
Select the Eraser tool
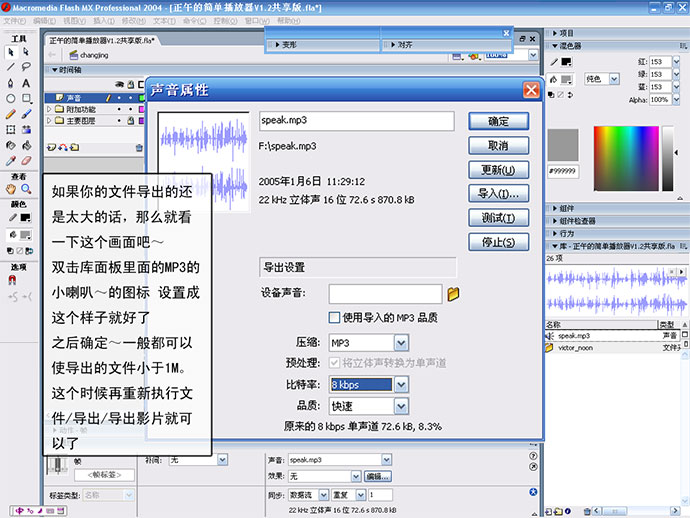(x=26, y=161)
